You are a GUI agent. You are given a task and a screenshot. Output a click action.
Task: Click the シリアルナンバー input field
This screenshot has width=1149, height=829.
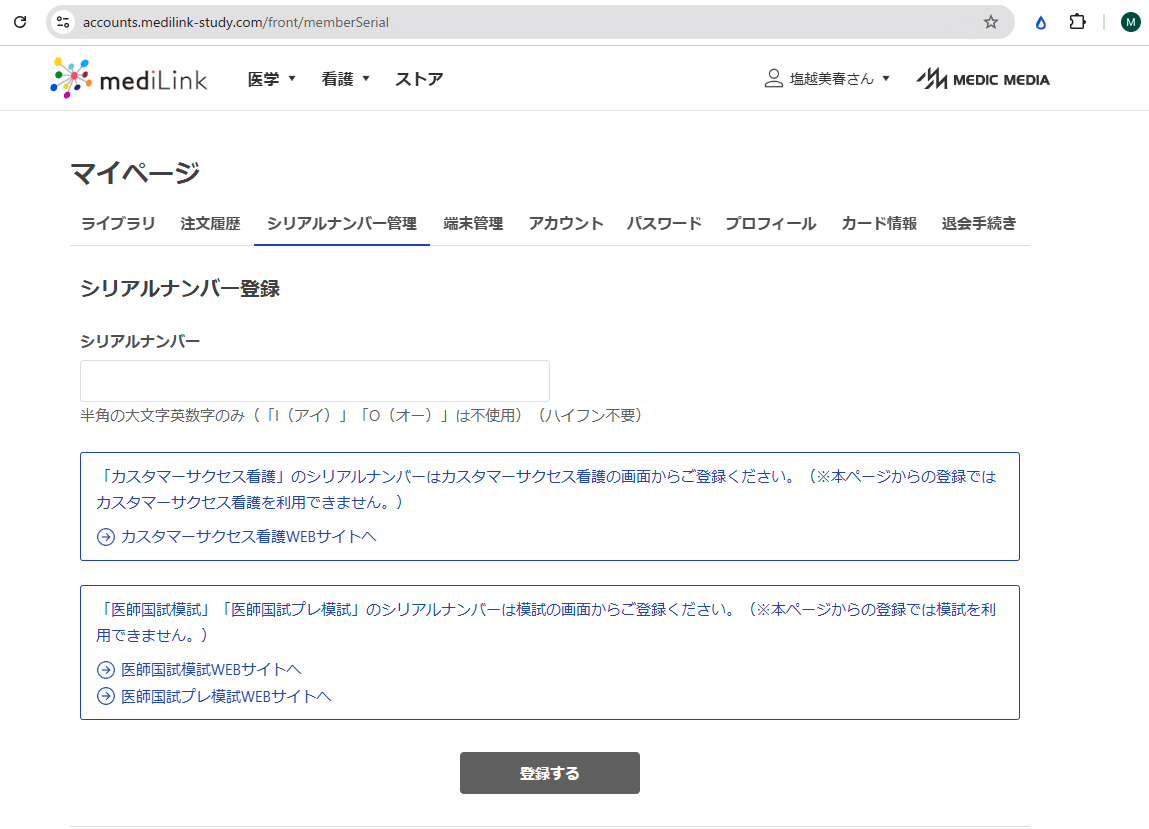315,381
